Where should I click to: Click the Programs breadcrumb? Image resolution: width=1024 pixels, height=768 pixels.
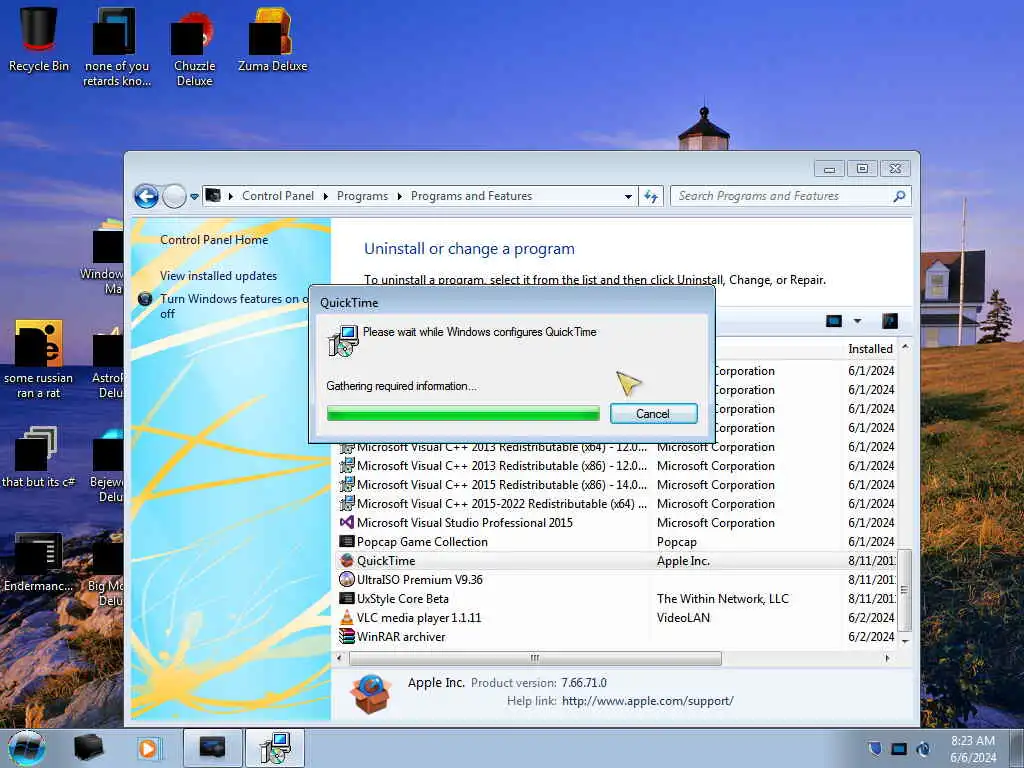(x=362, y=196)
